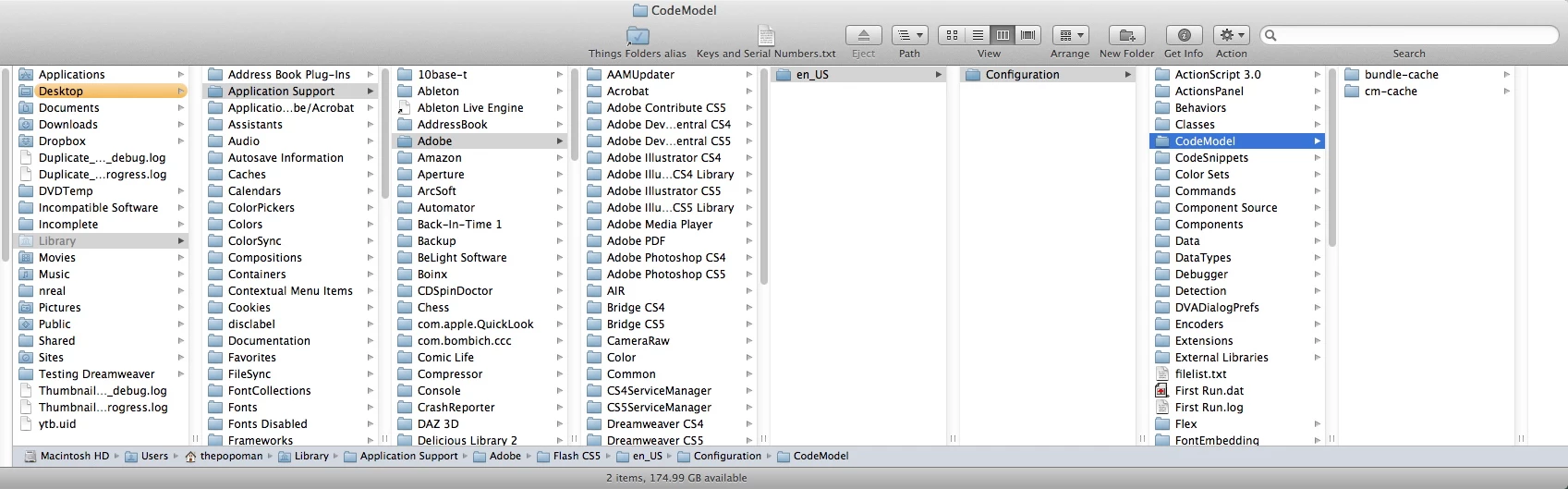1568x489 pixels.
Task: Select the Ableton Live Engine alias icon
Action: click(x=404, y=108)
